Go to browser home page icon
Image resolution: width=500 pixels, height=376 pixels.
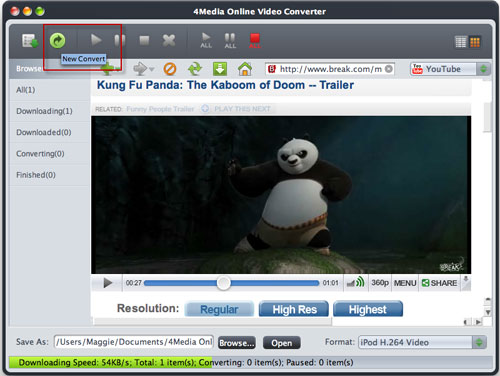click(x=245, y=69)
